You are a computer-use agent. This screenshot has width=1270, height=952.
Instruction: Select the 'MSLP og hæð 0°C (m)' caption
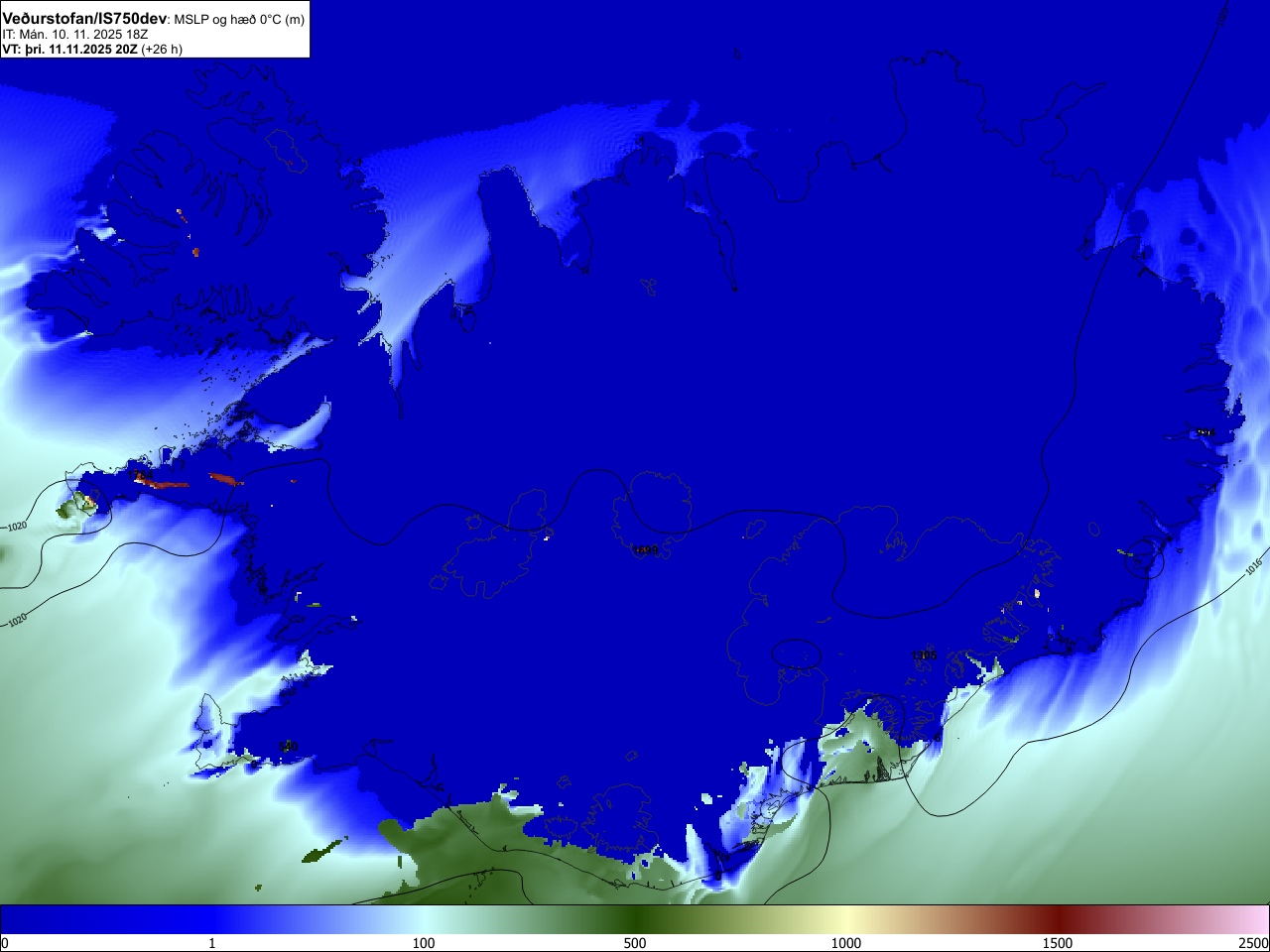[x=240, y=20]
